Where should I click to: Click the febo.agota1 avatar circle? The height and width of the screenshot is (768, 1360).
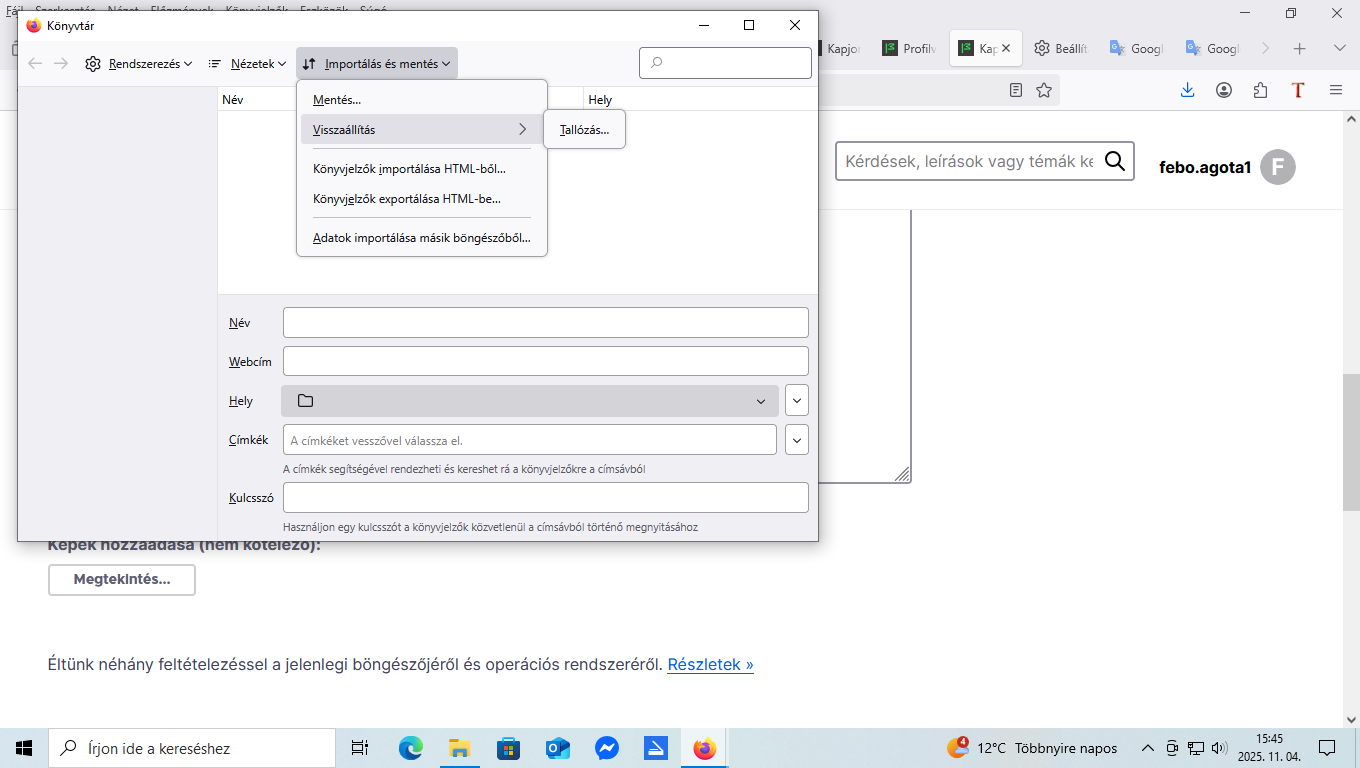pyautogui.click(x=1277, y=167)
